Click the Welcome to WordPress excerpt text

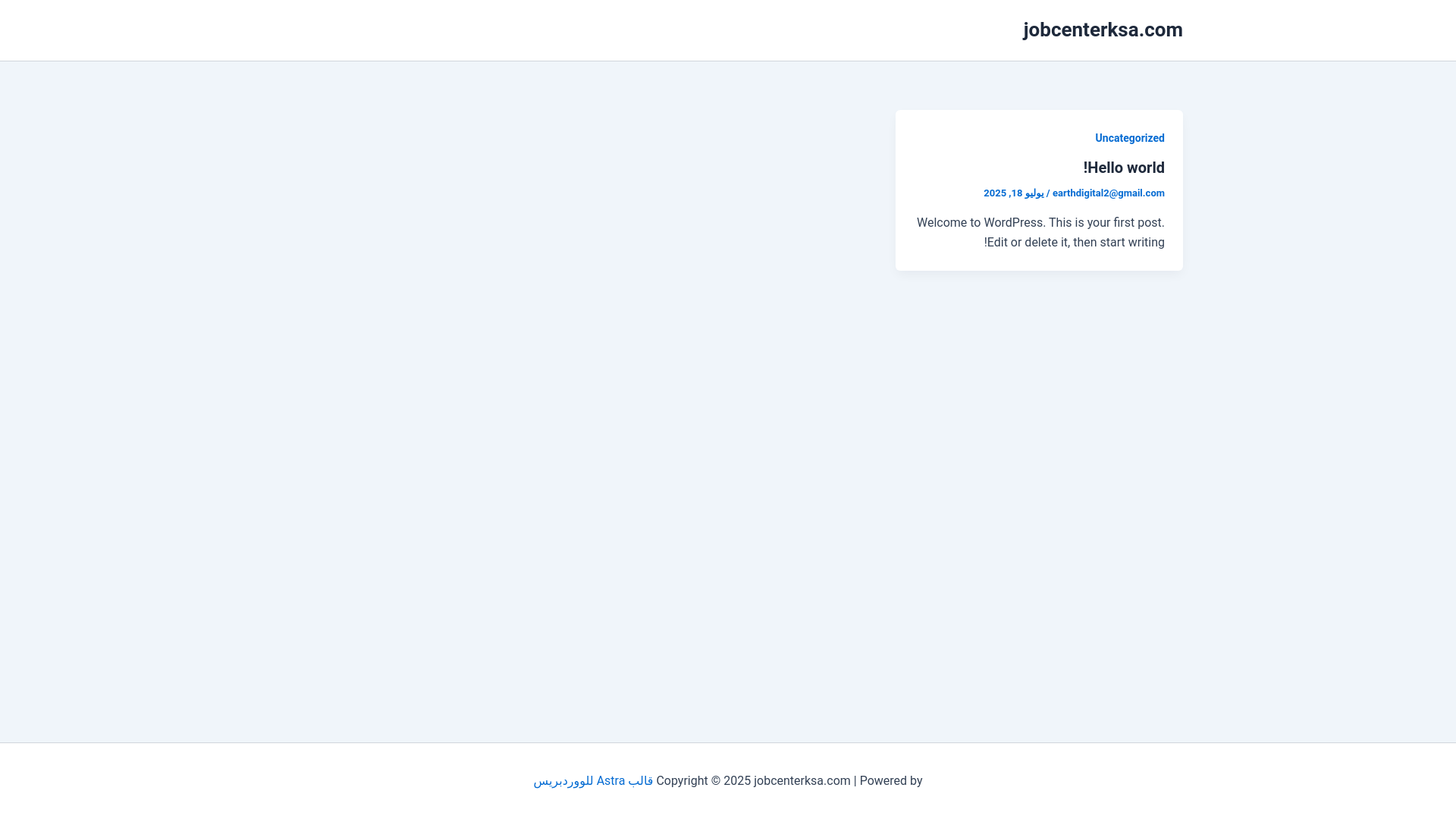pos(1040,233)
